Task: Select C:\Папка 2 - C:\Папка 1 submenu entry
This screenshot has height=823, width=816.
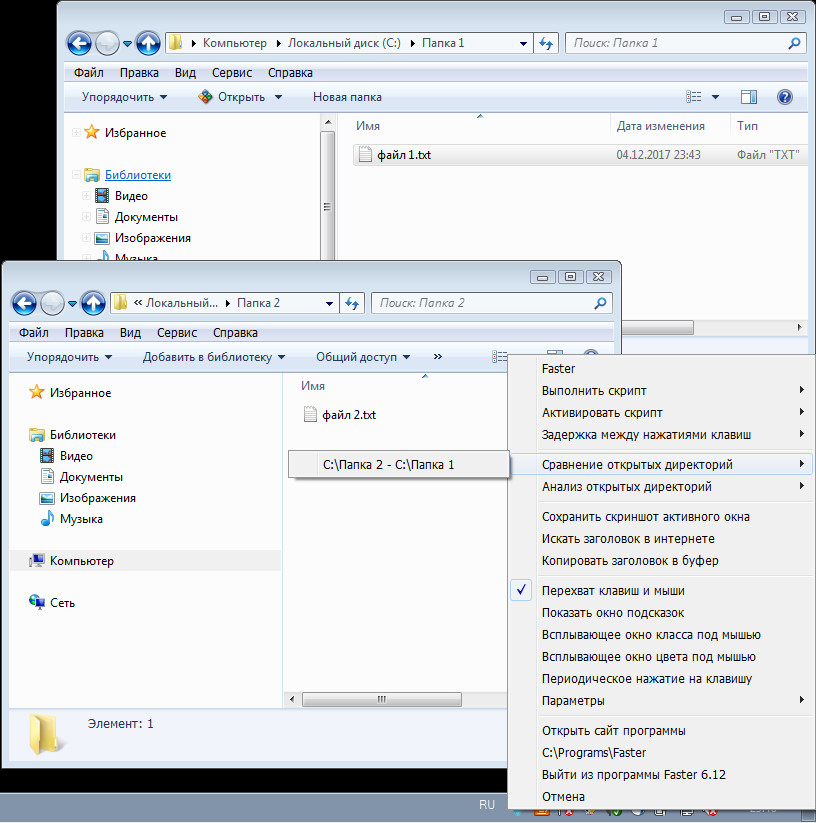Action: pyautogui.click(x=399, y=465)
